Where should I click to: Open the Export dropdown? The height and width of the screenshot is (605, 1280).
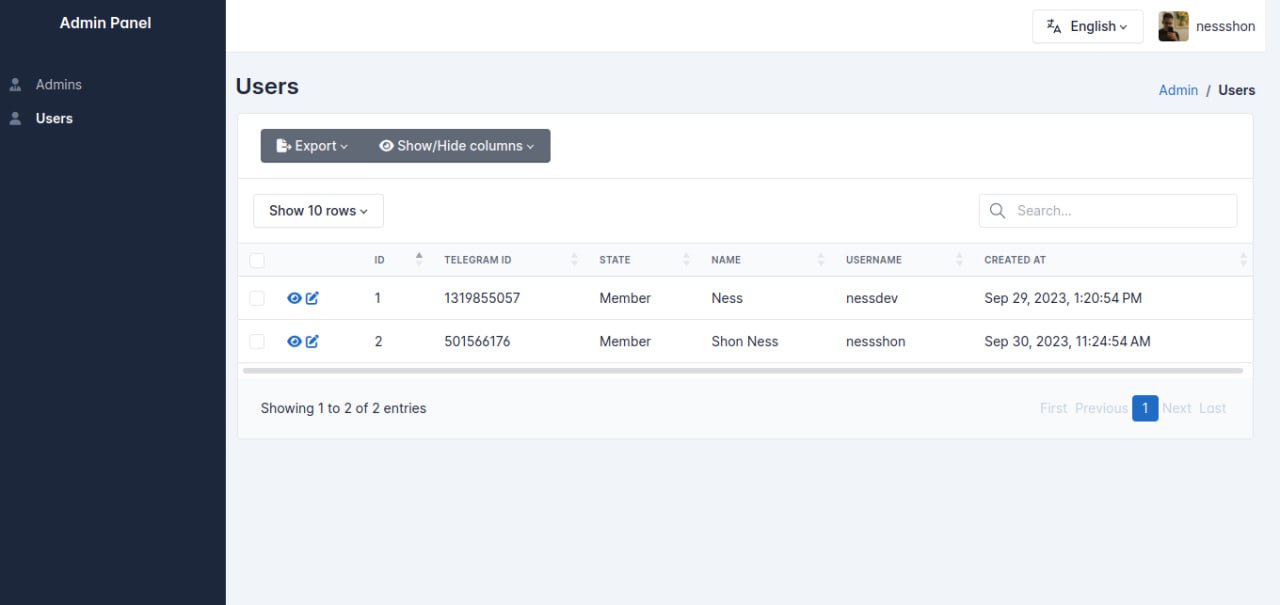[x=311, y=145]
